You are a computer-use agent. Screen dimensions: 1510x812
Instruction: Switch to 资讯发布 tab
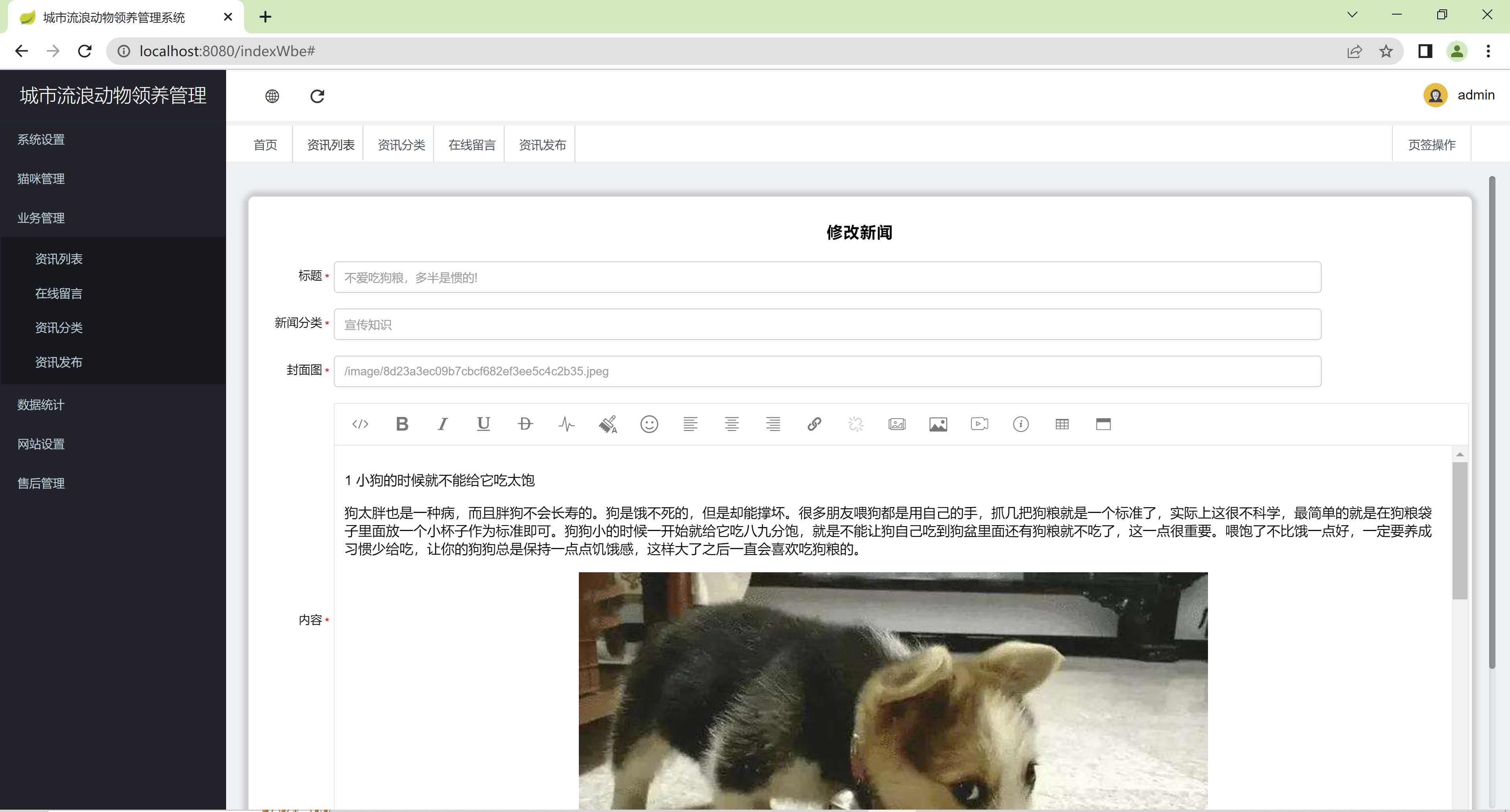[542, 145]
